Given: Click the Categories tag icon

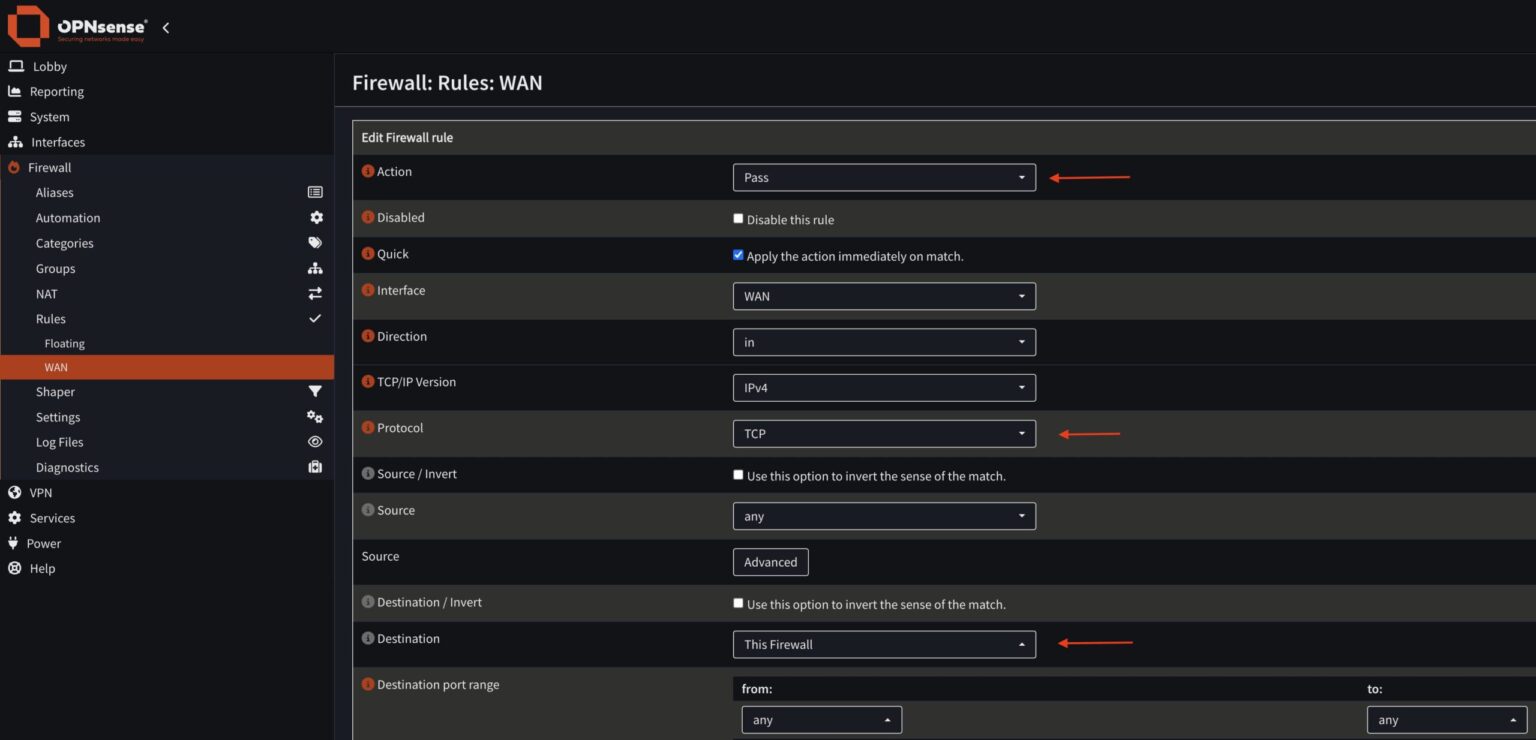Looking at the screenshot, I should 315,243.
